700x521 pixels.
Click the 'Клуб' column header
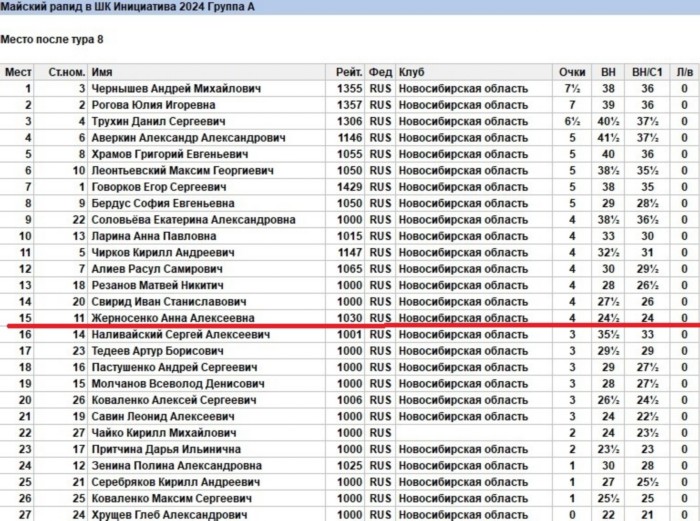[412, 72]
